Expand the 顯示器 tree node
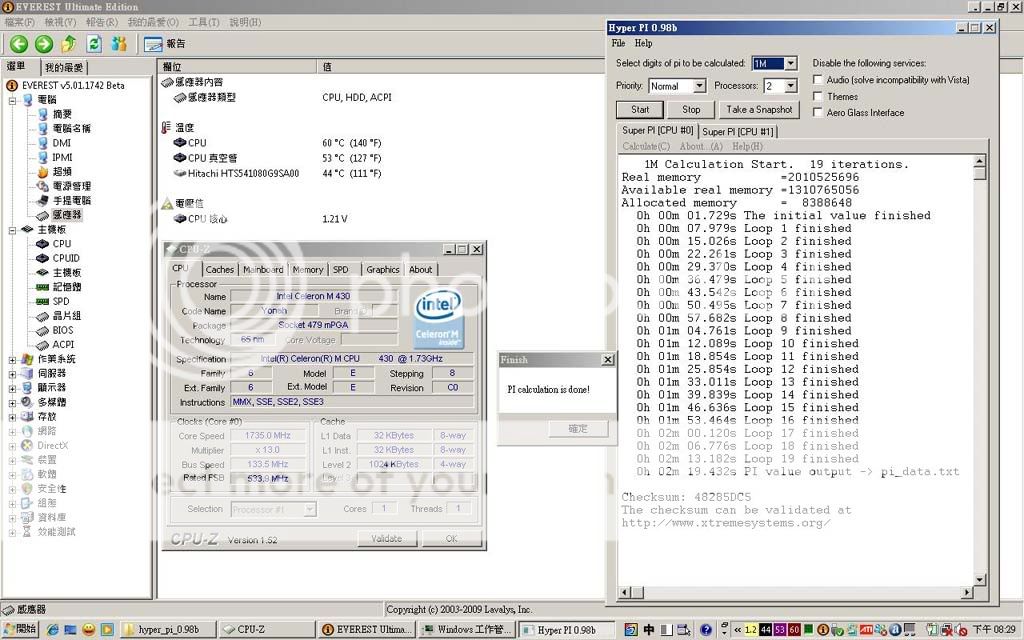Screen dimensions: 1024x640 point(12,388)
